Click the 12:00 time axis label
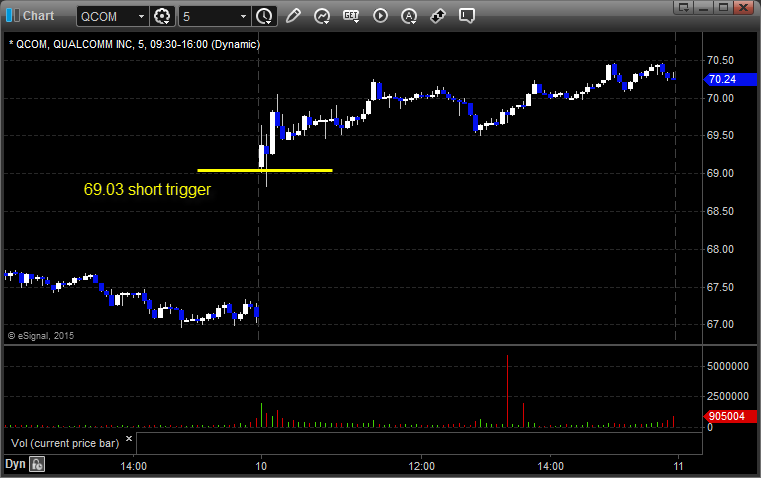 click(421, 466)
